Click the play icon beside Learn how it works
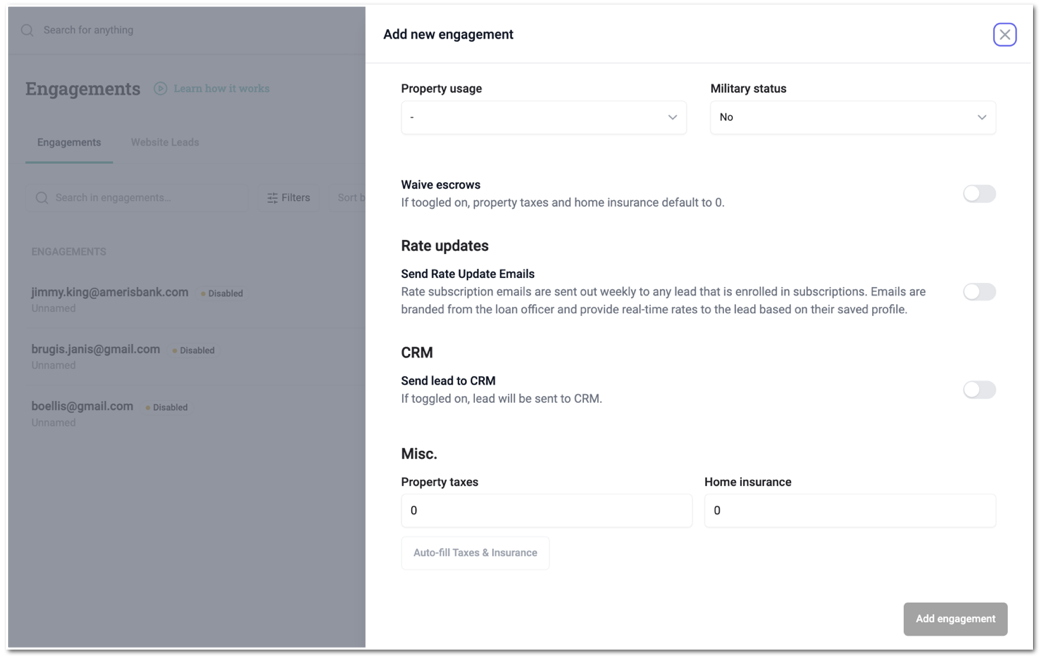This screenshot has width=1042, height=660. 160,88
